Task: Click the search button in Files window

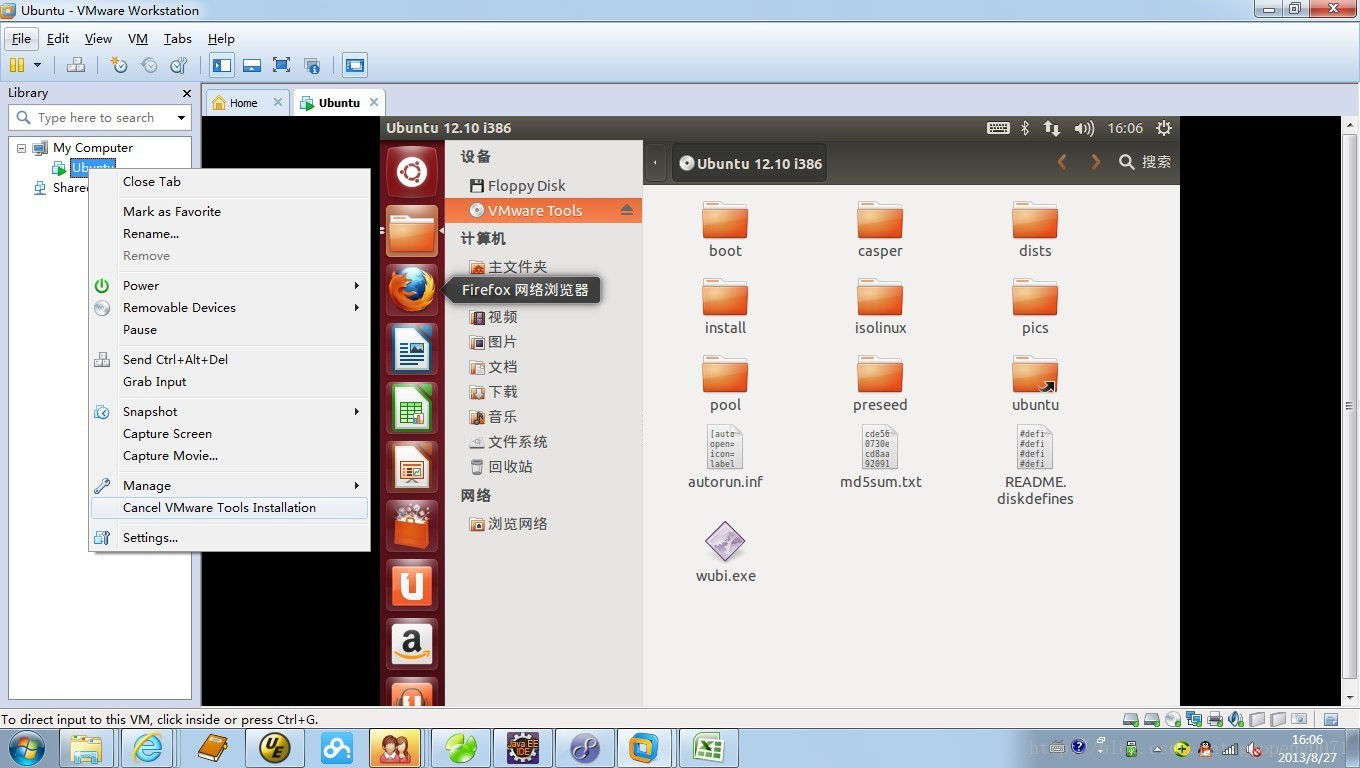Action: 1145,161
